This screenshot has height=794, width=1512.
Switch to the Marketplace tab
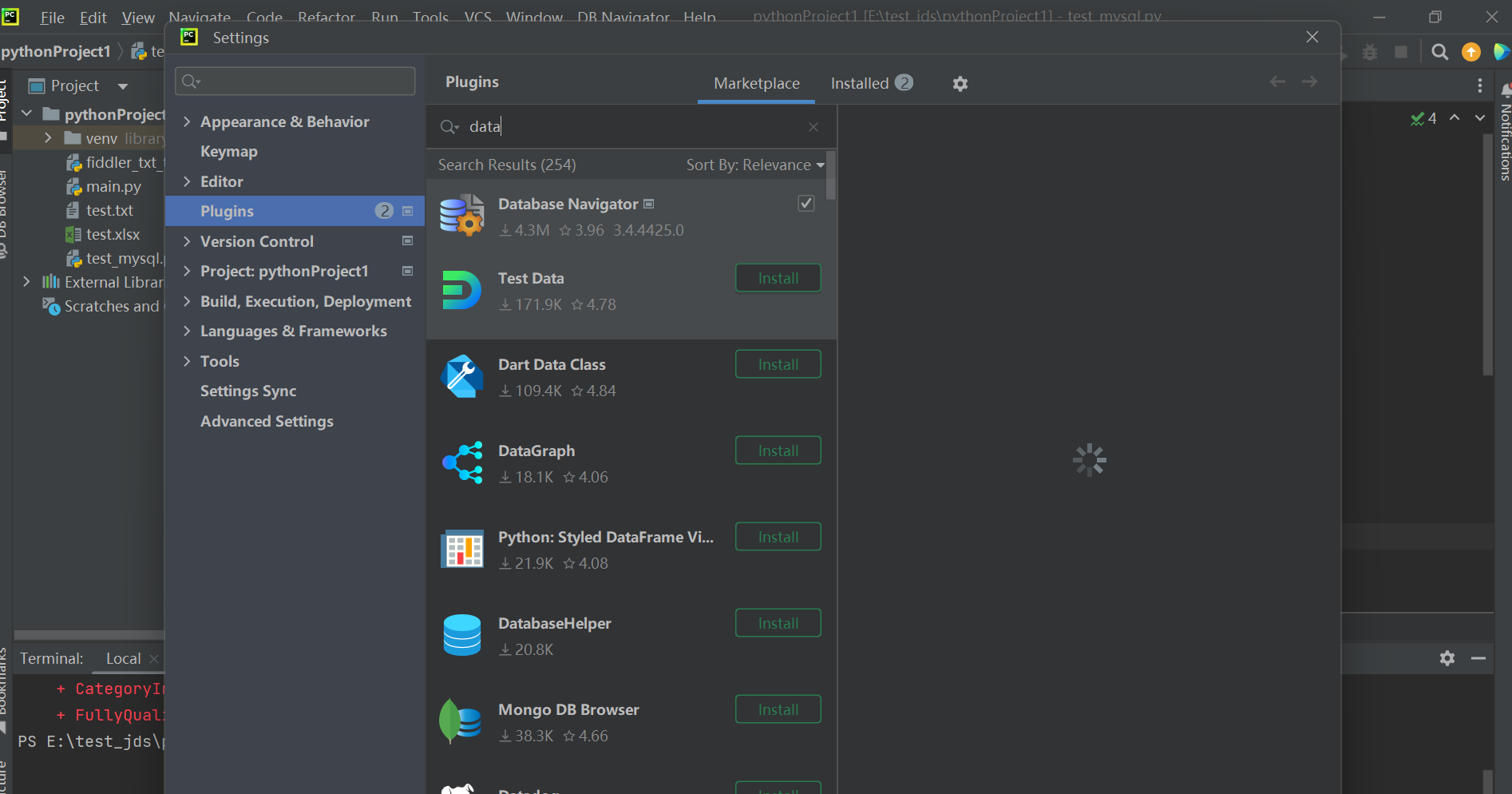pyautogui.click(x=756, y=83)
